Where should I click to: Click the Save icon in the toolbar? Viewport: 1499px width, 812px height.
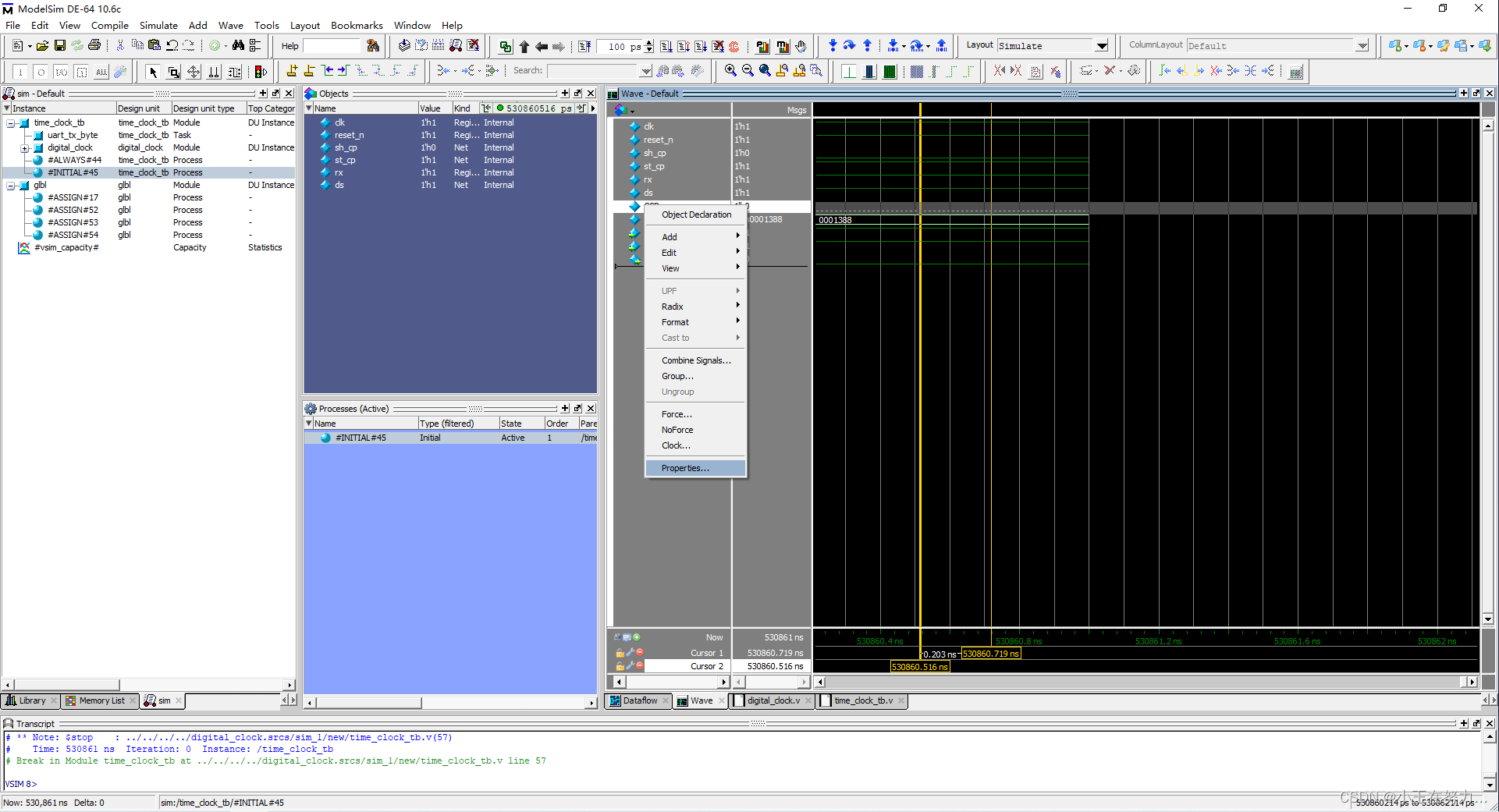59,46
